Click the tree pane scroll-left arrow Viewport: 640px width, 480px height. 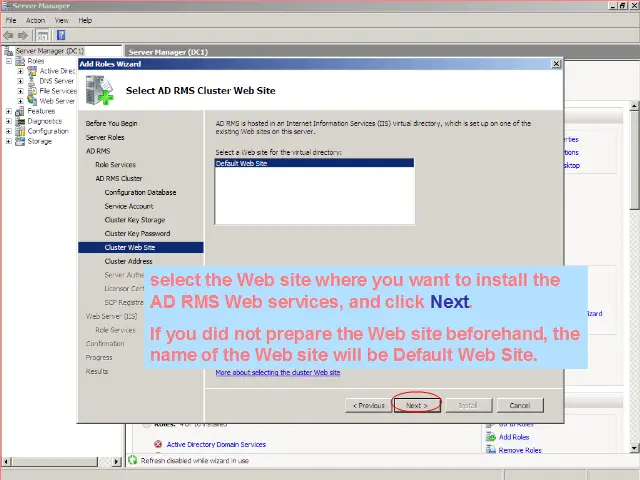coord(6,462)
